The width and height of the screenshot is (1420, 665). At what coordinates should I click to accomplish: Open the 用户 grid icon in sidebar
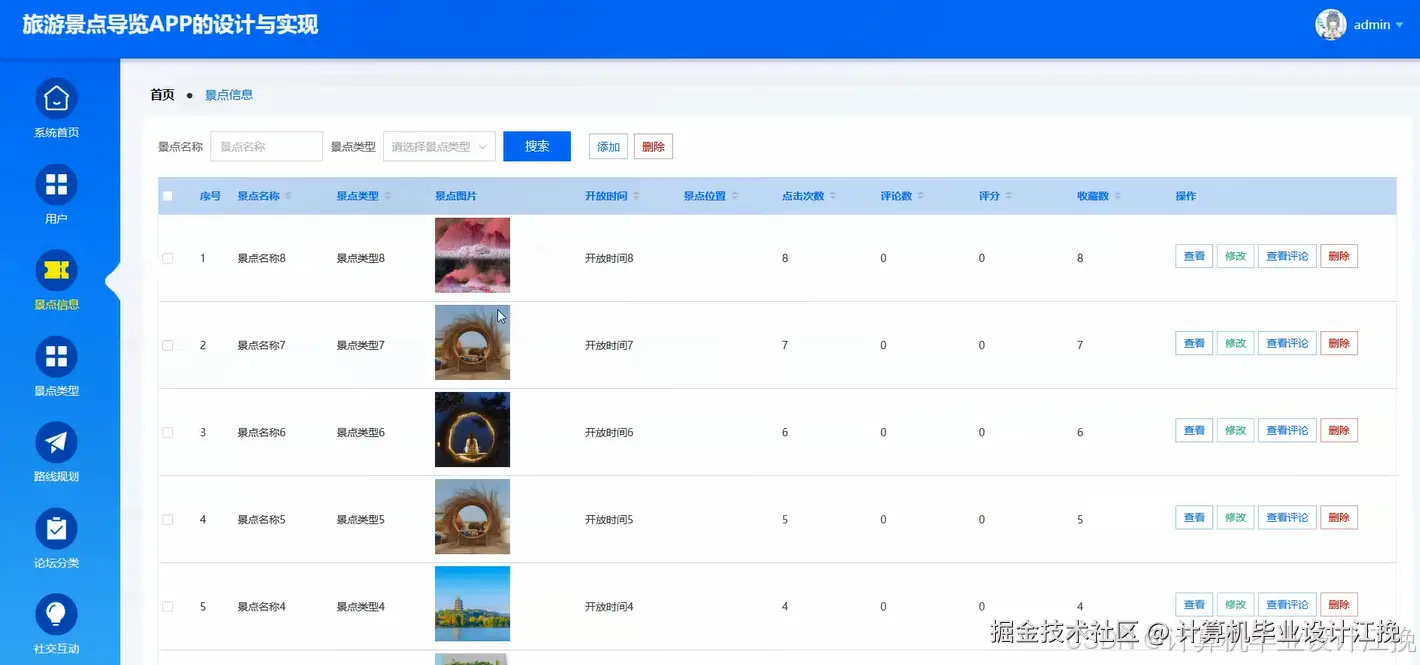point(56,184)
